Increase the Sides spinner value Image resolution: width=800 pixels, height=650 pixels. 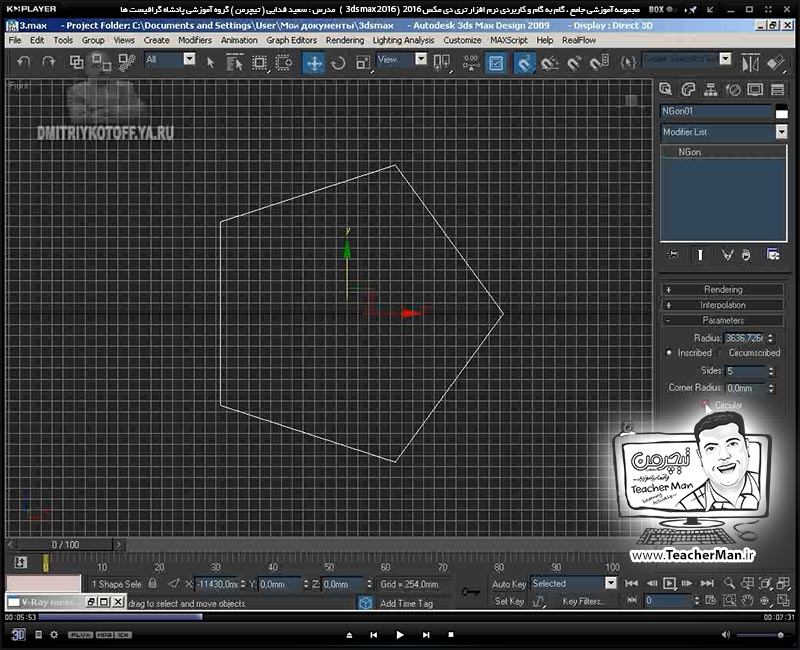pos(771,368)
